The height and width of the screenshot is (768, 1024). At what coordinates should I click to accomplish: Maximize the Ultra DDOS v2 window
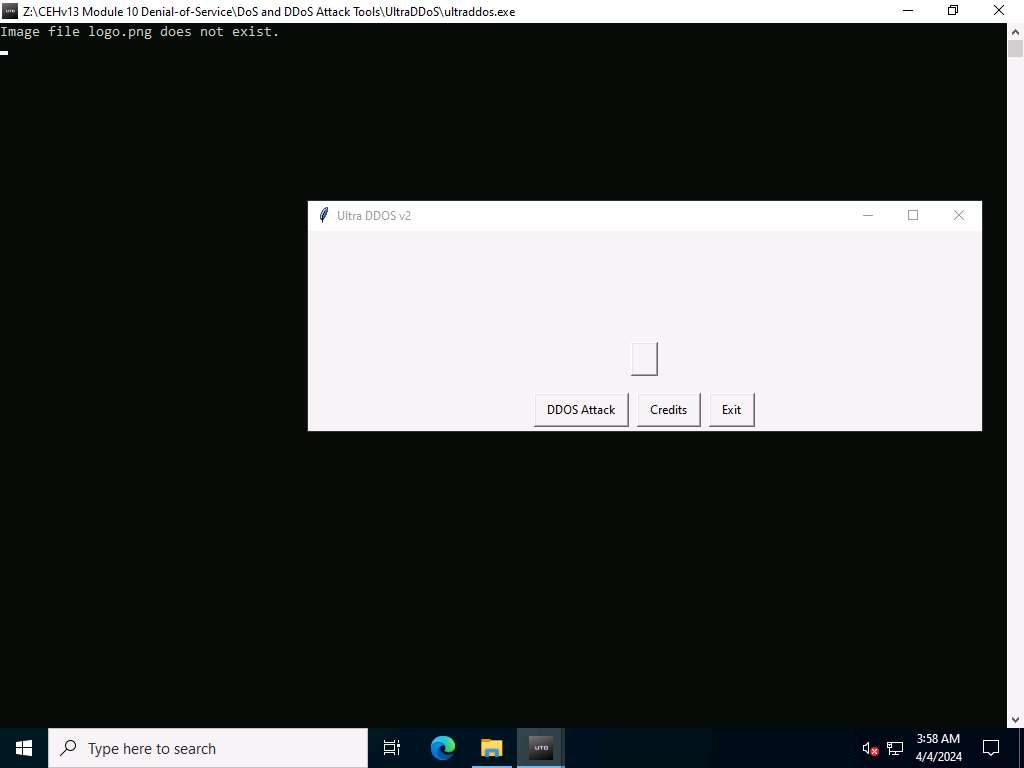(912, 215)
